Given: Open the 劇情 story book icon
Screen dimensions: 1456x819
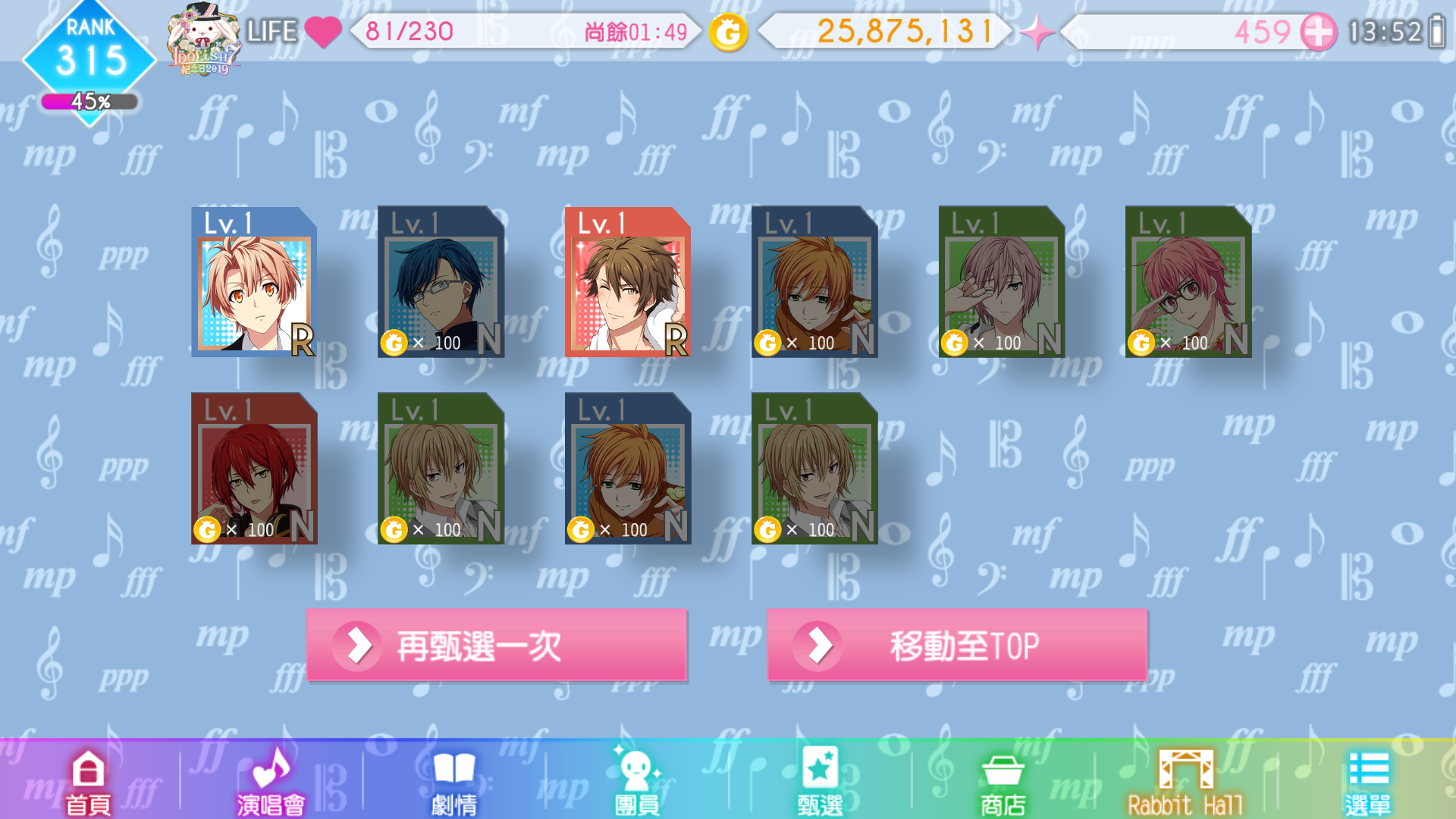Looking at the screenshot, I should [x=454, y=781].
